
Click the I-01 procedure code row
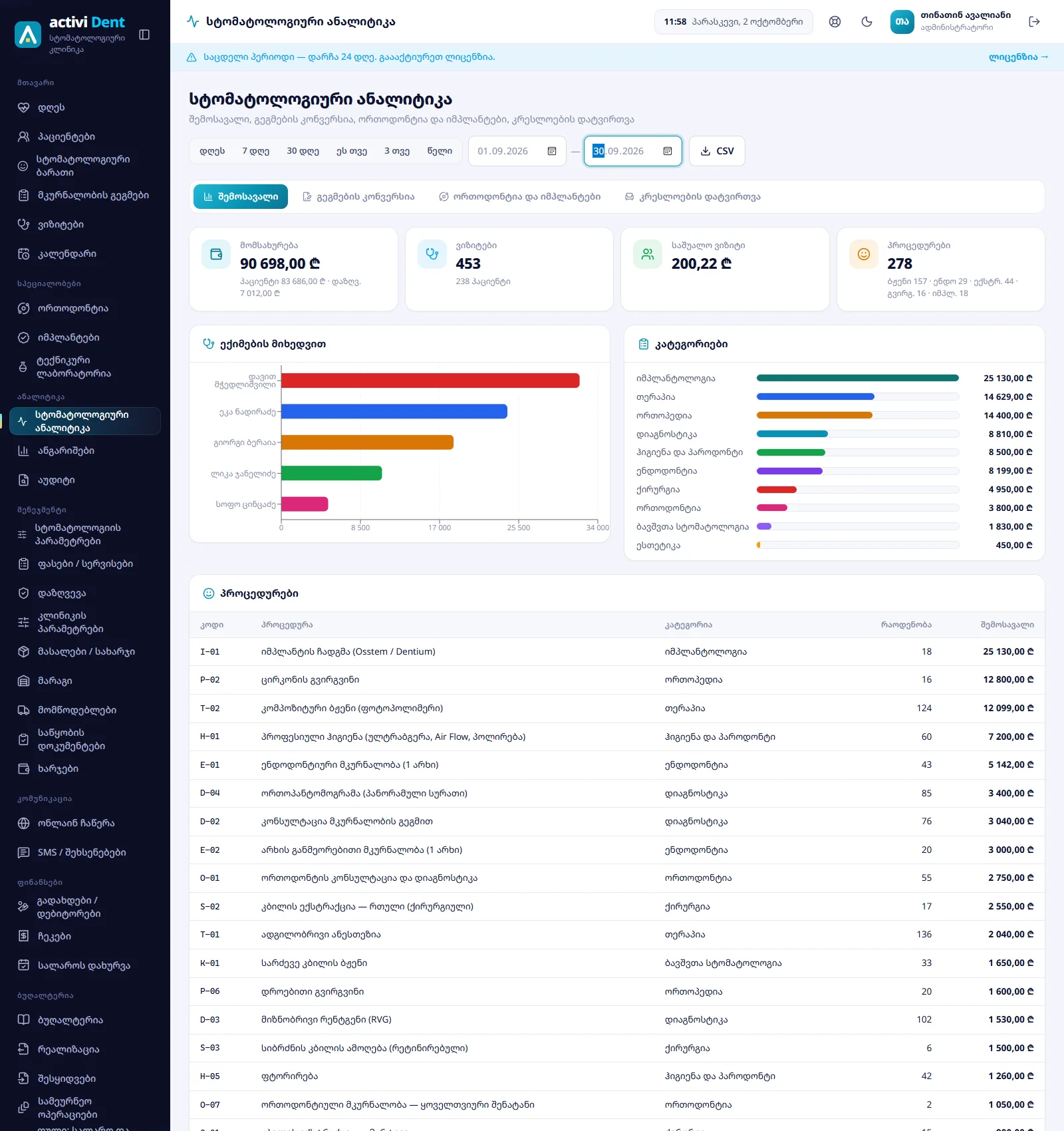[617, 652]
